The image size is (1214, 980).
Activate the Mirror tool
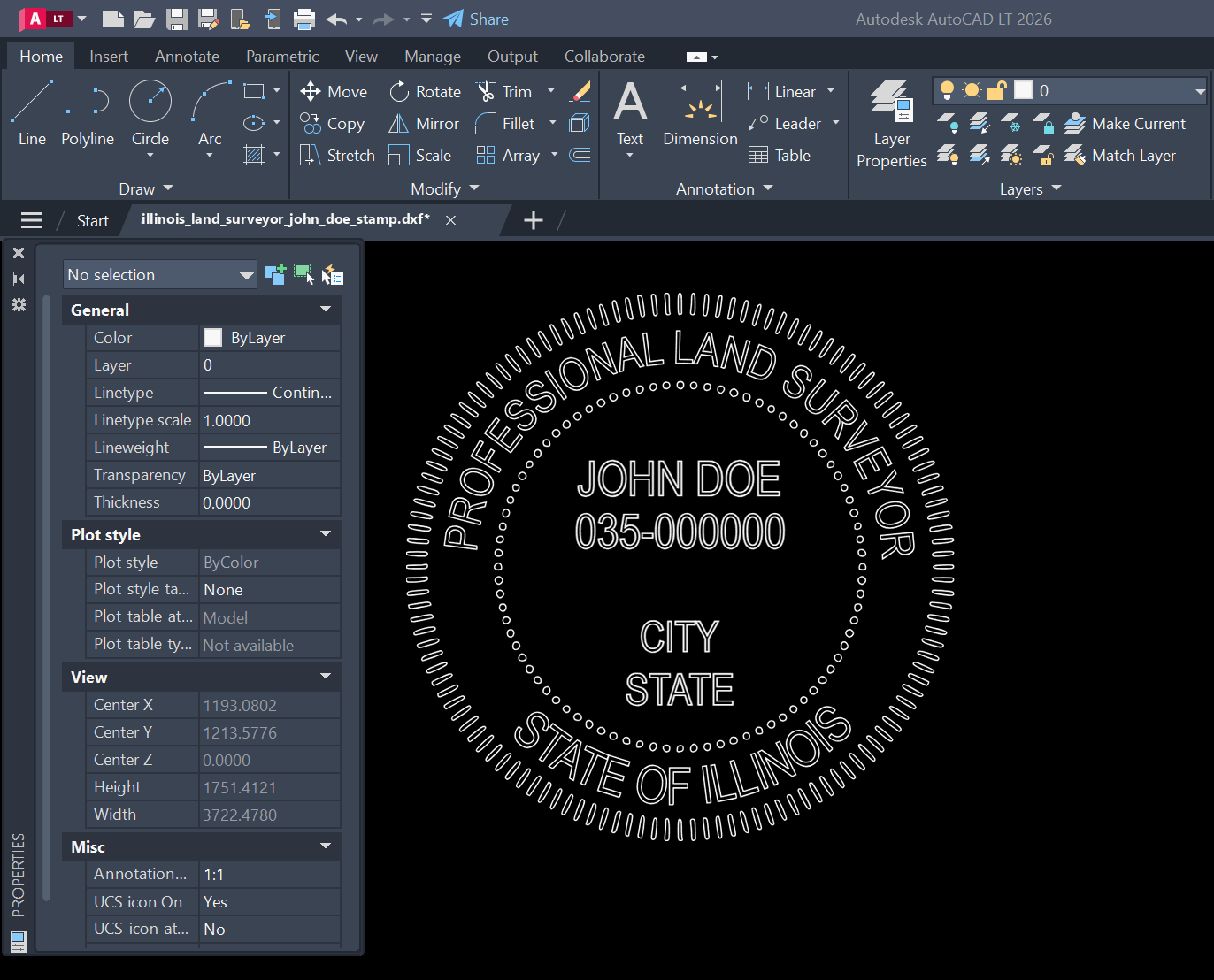(x=424, y=123)
